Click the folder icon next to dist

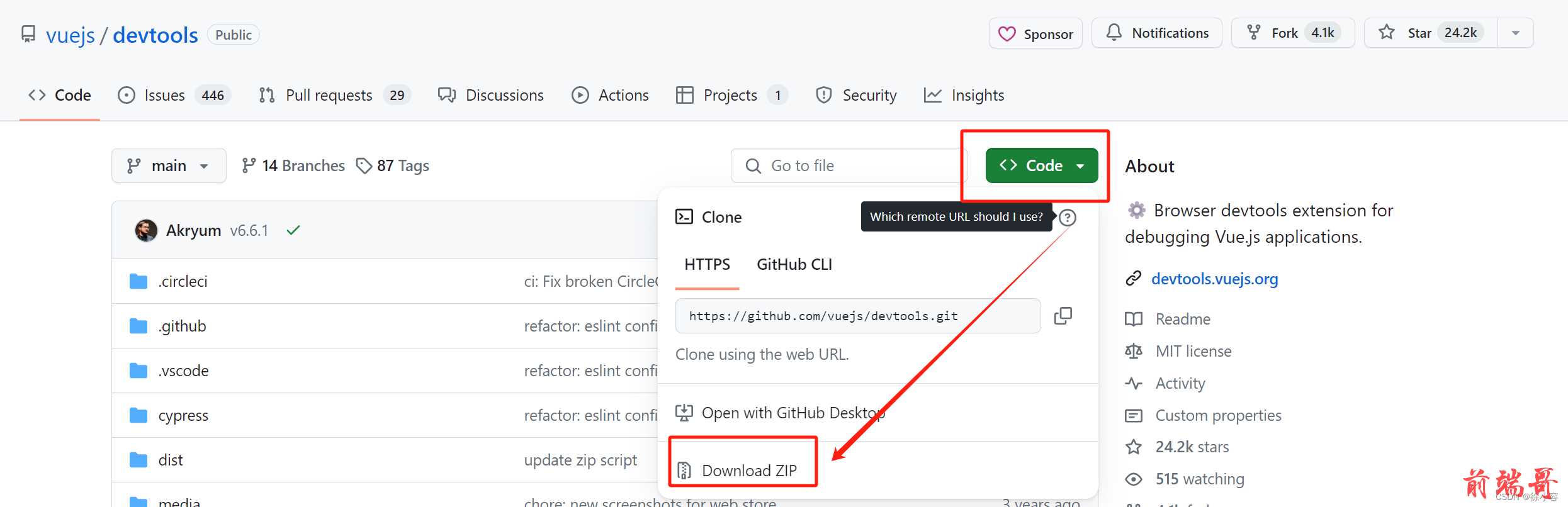[x=138, y=460]
